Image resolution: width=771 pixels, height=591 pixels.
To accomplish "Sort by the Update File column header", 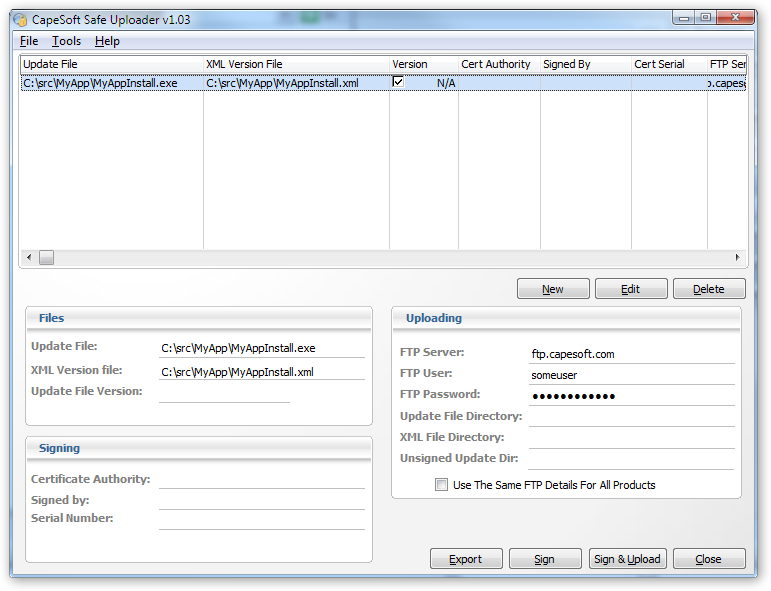I will (x=110, y=64).
